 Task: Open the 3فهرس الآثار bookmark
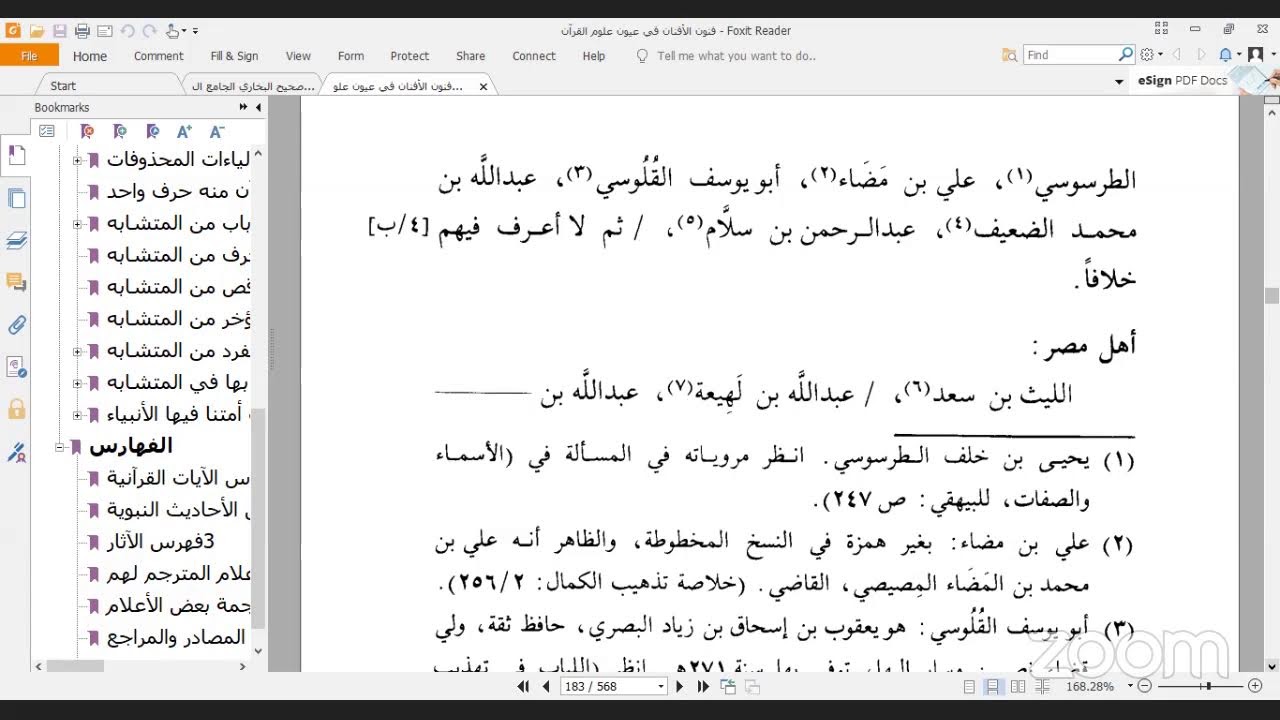coord(160,542)
